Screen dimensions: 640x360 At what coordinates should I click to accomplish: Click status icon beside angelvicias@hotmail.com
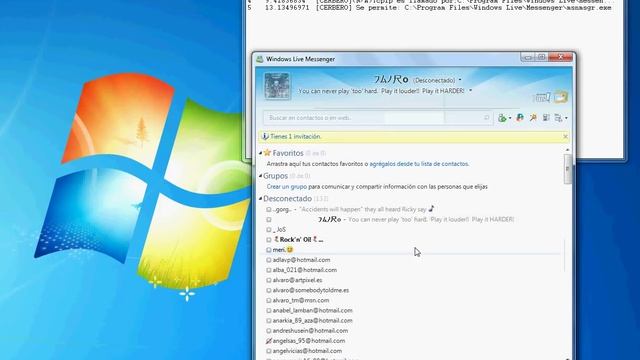pyautogui.click(x=269, y=351)
